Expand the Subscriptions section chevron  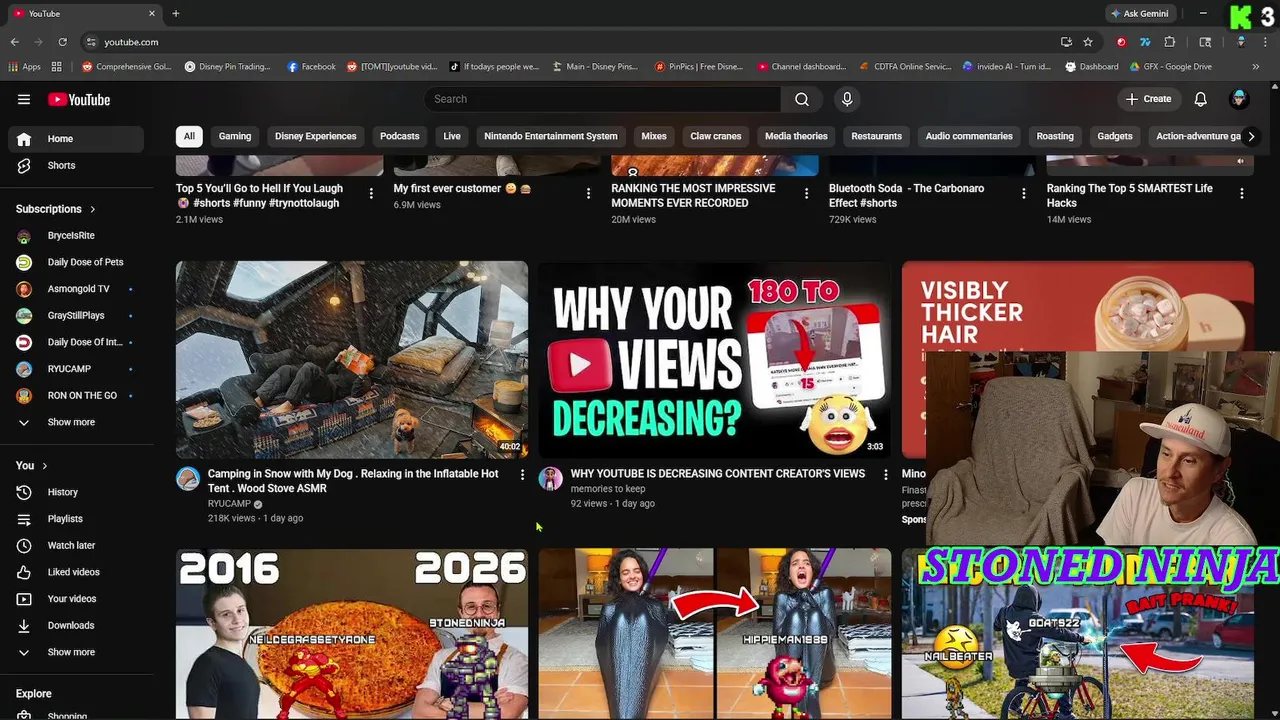(x=93, y=209)
